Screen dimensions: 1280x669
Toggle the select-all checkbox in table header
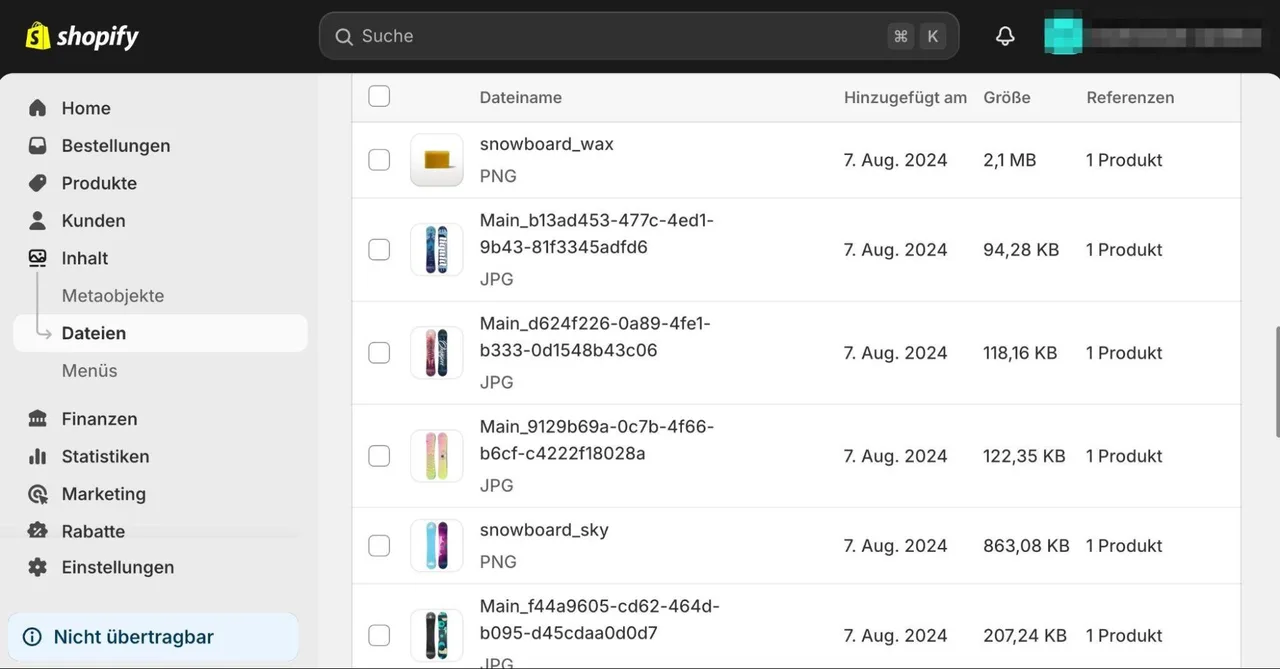pos(379,96)
